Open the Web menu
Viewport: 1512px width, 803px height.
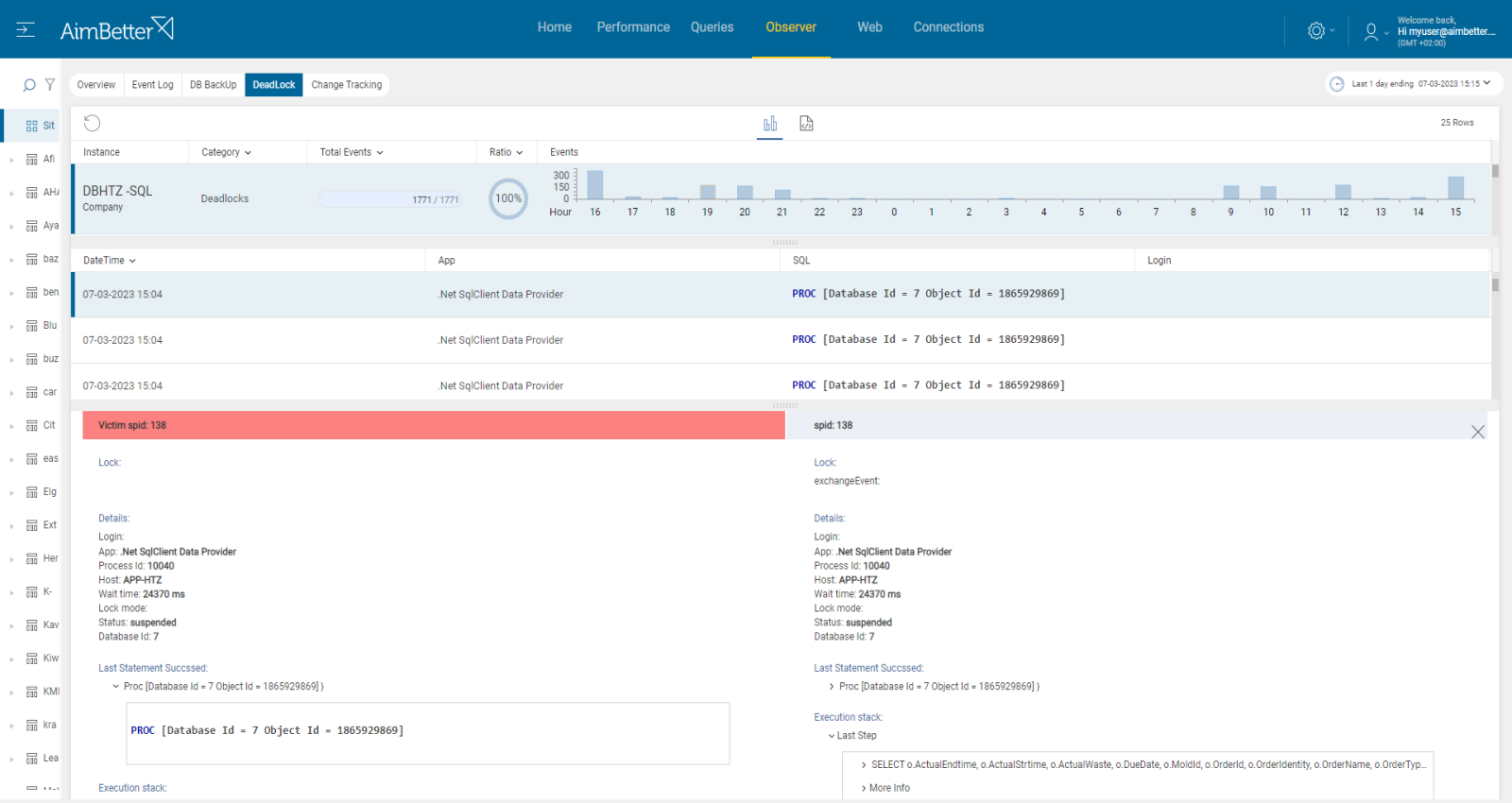[869, 27]
